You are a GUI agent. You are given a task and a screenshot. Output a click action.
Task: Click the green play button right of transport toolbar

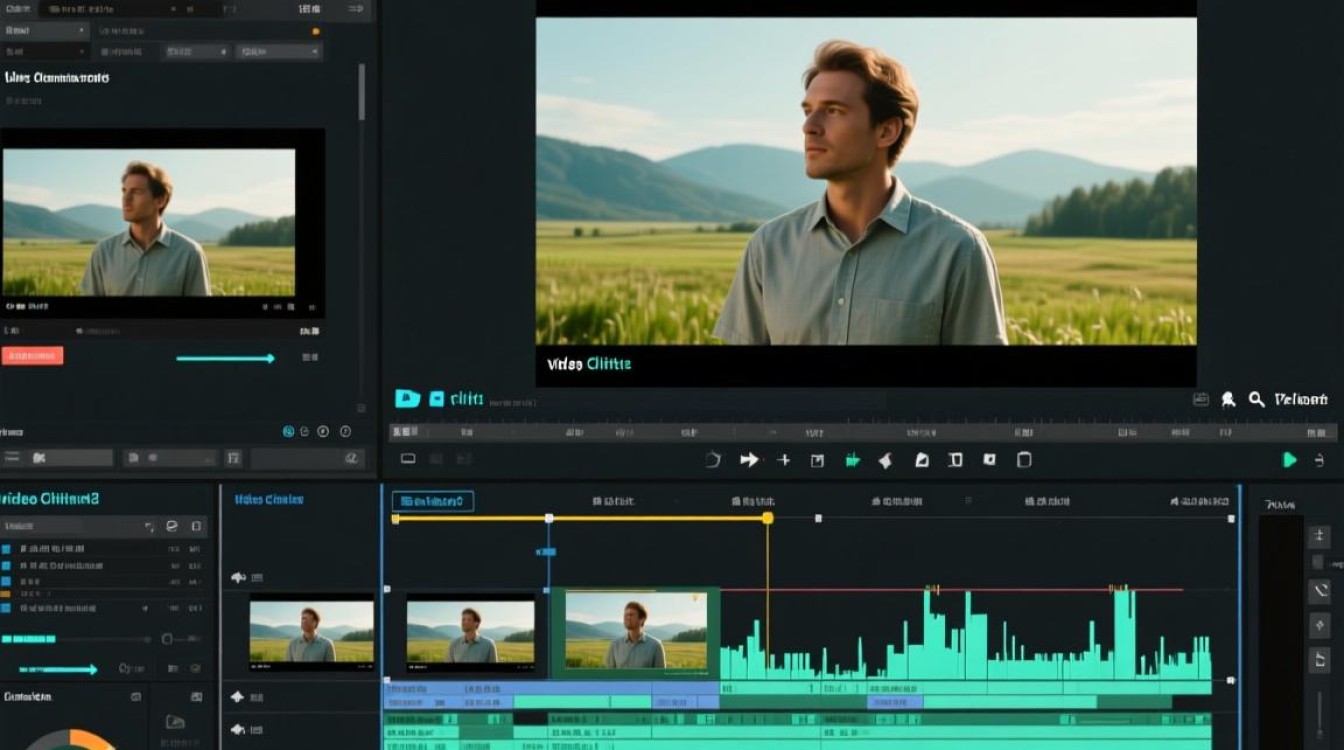coord(1290,460)
